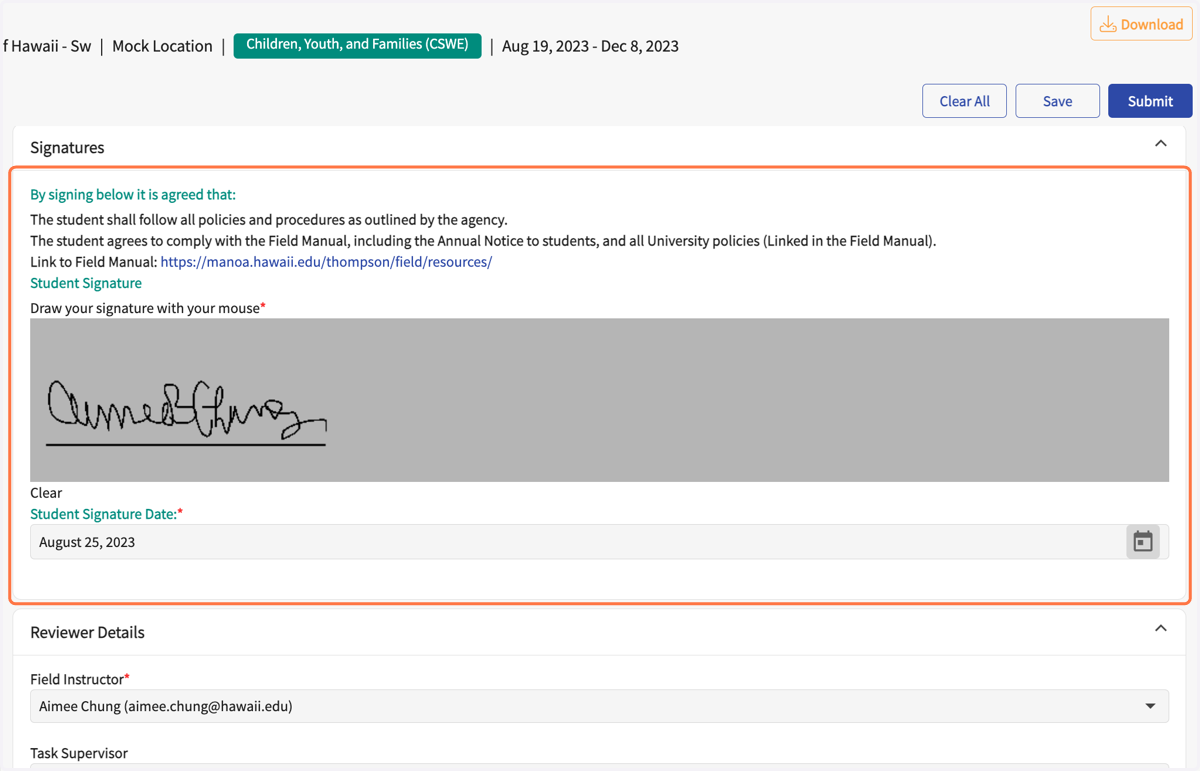Click the 'Student Signature' label
Viewport: 1200px width, 771px height.
(x=86, y=283)
